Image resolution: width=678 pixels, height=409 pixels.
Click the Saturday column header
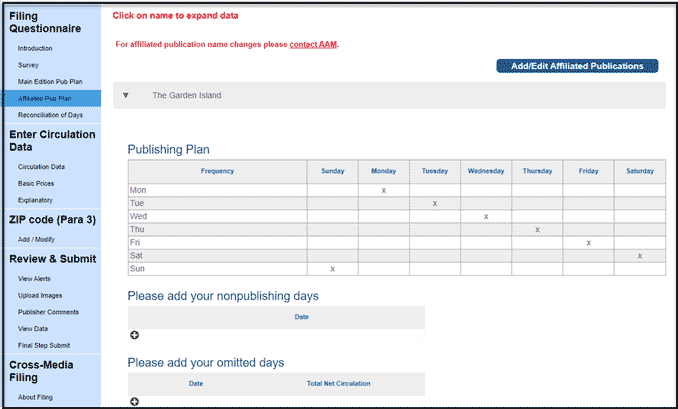[640, 171]
